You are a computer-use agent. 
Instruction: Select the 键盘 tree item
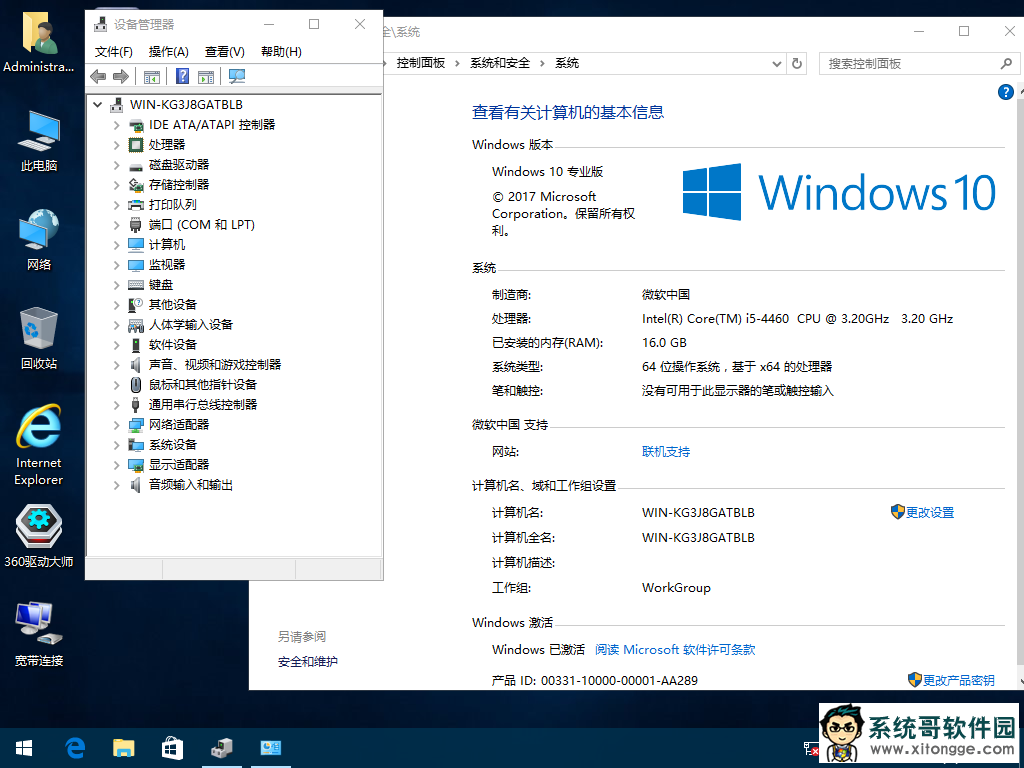(x=161, y=285)
